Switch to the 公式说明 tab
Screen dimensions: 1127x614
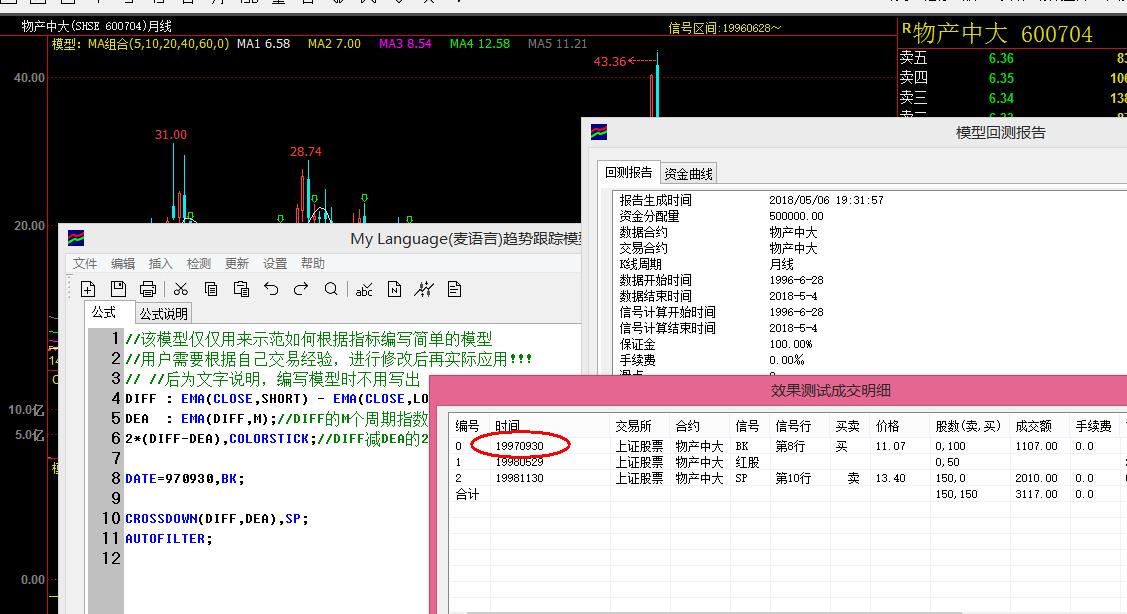tap(163, 313)
